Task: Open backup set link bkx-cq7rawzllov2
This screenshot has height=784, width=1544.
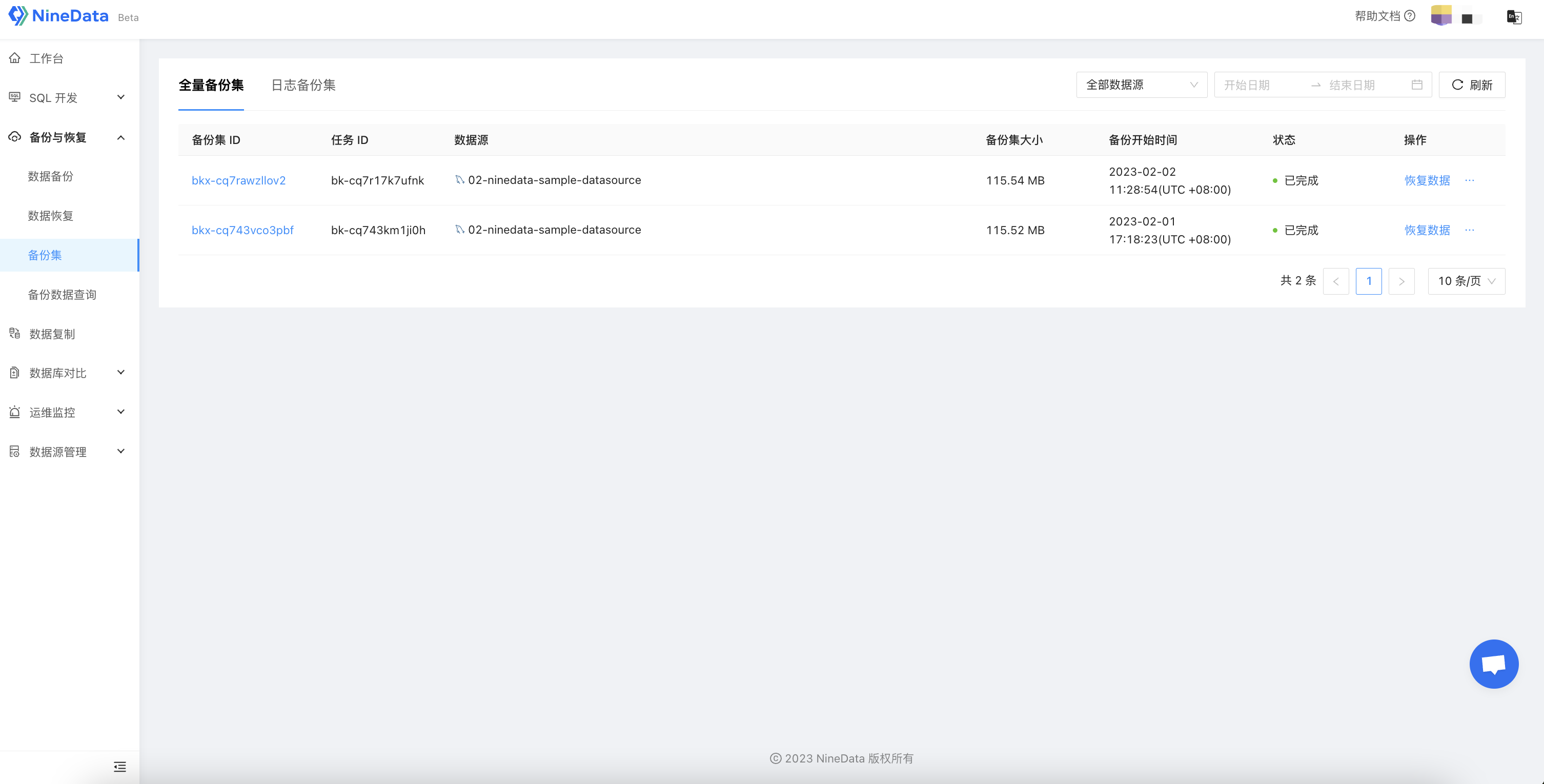Action: (238, 180)
